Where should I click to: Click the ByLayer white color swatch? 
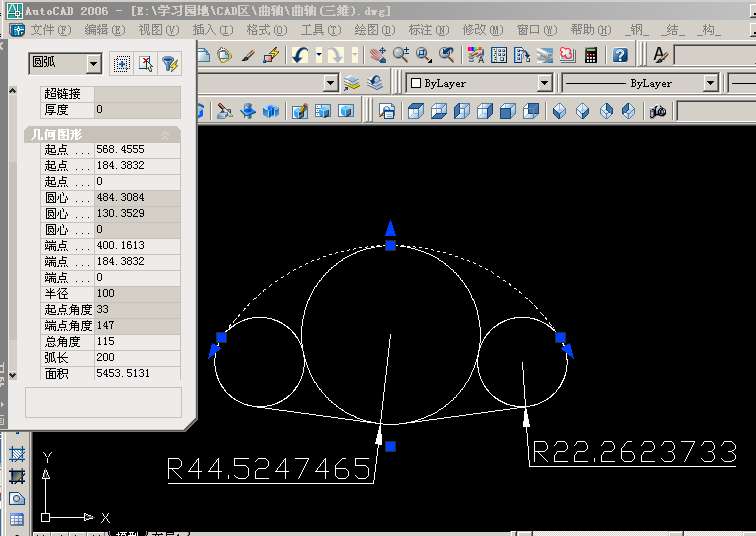tap(416, 83)
